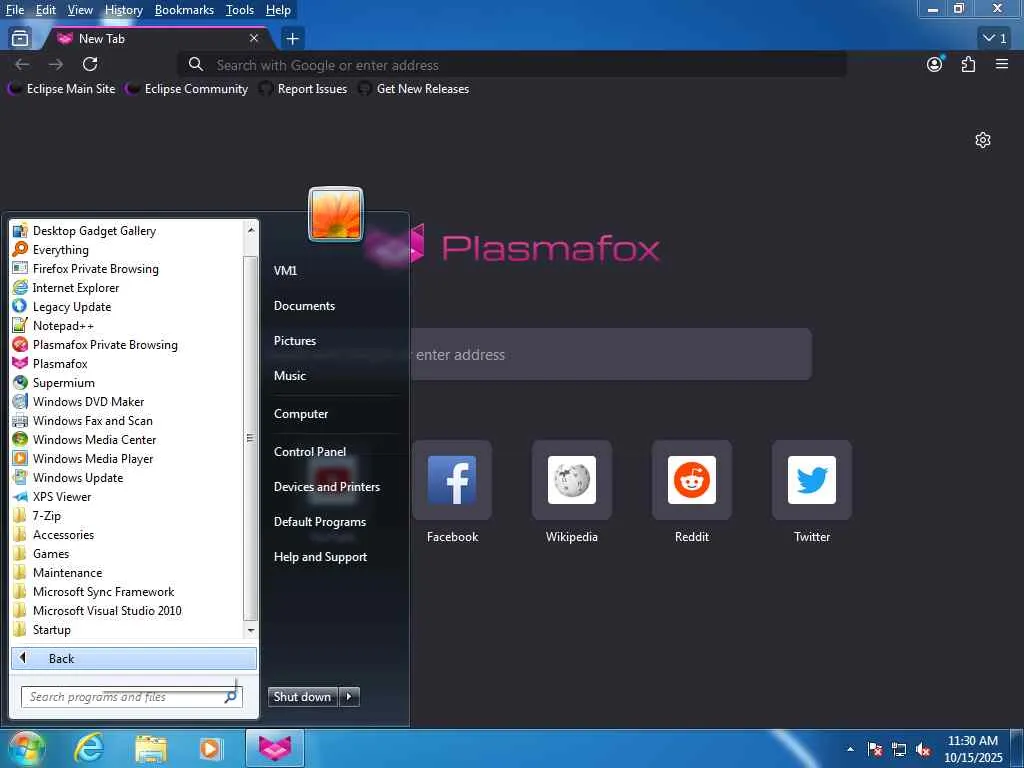1024x768 pixels.
Task: Open the hamburger application menu
Action: [x=1002, y=64]
